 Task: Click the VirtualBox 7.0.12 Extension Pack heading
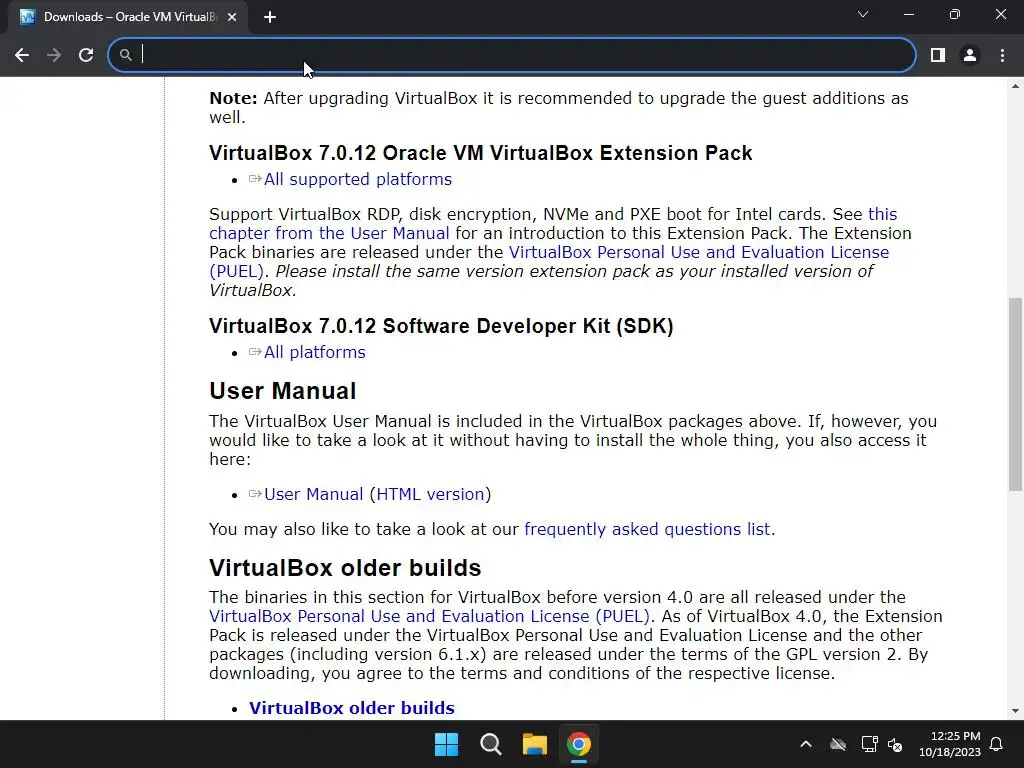point(481,153)
